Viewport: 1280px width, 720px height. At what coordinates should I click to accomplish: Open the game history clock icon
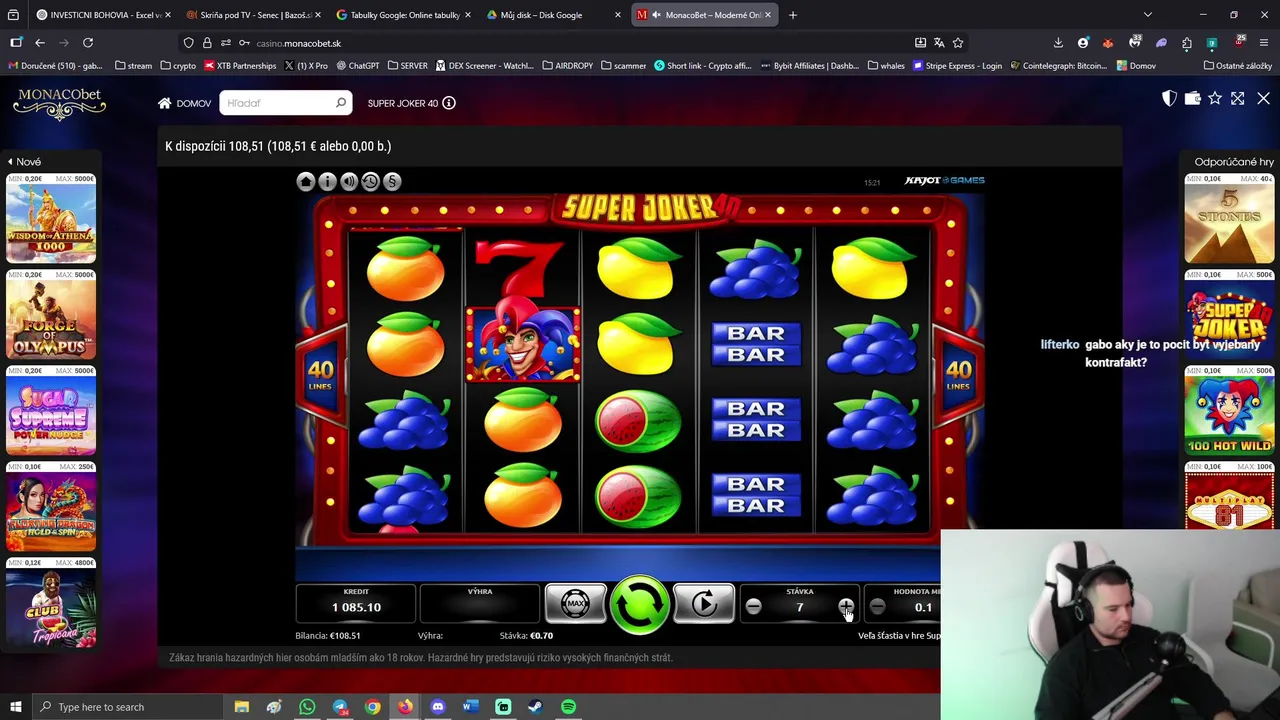pos(370,181)
